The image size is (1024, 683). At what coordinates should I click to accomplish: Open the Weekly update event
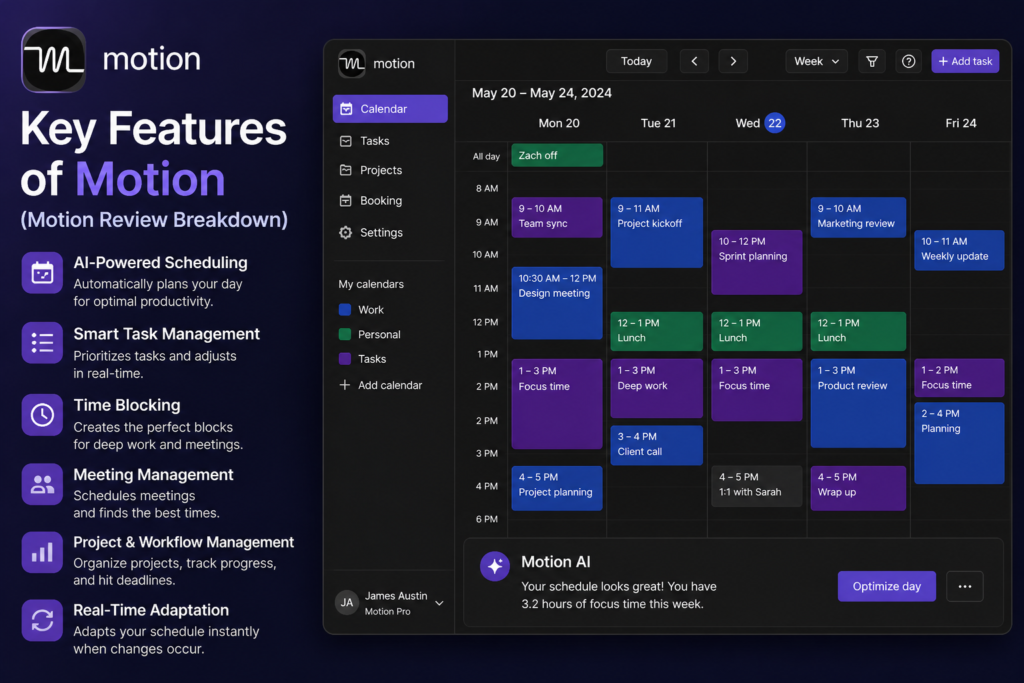point(959,250)
